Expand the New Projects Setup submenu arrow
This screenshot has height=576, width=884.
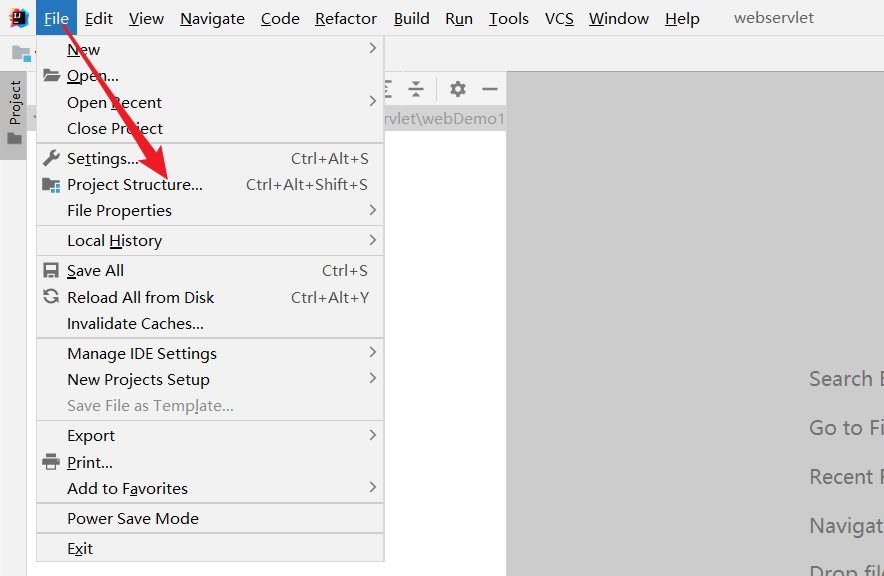(x=372, y=378)
